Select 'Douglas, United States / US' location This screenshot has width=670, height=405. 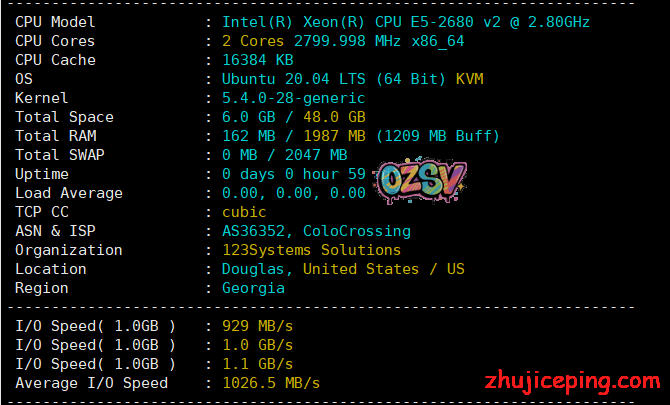(343, 269)
